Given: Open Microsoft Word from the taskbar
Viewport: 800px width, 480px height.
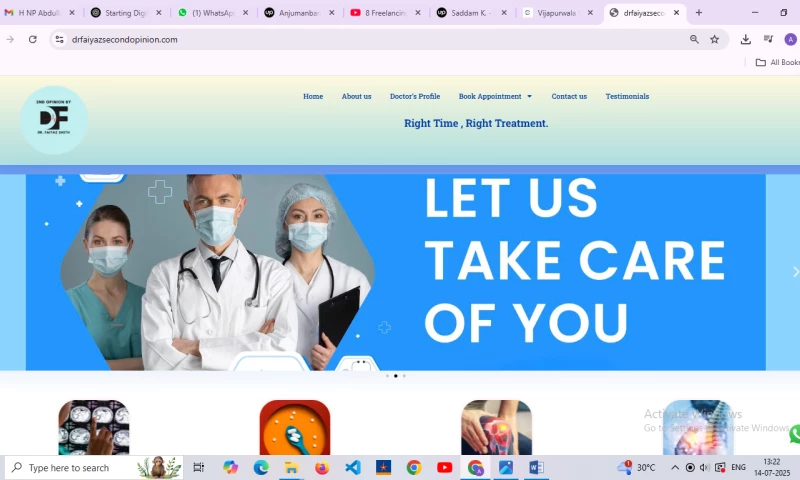Looking at the screenshot, I should tap(536, 467).
